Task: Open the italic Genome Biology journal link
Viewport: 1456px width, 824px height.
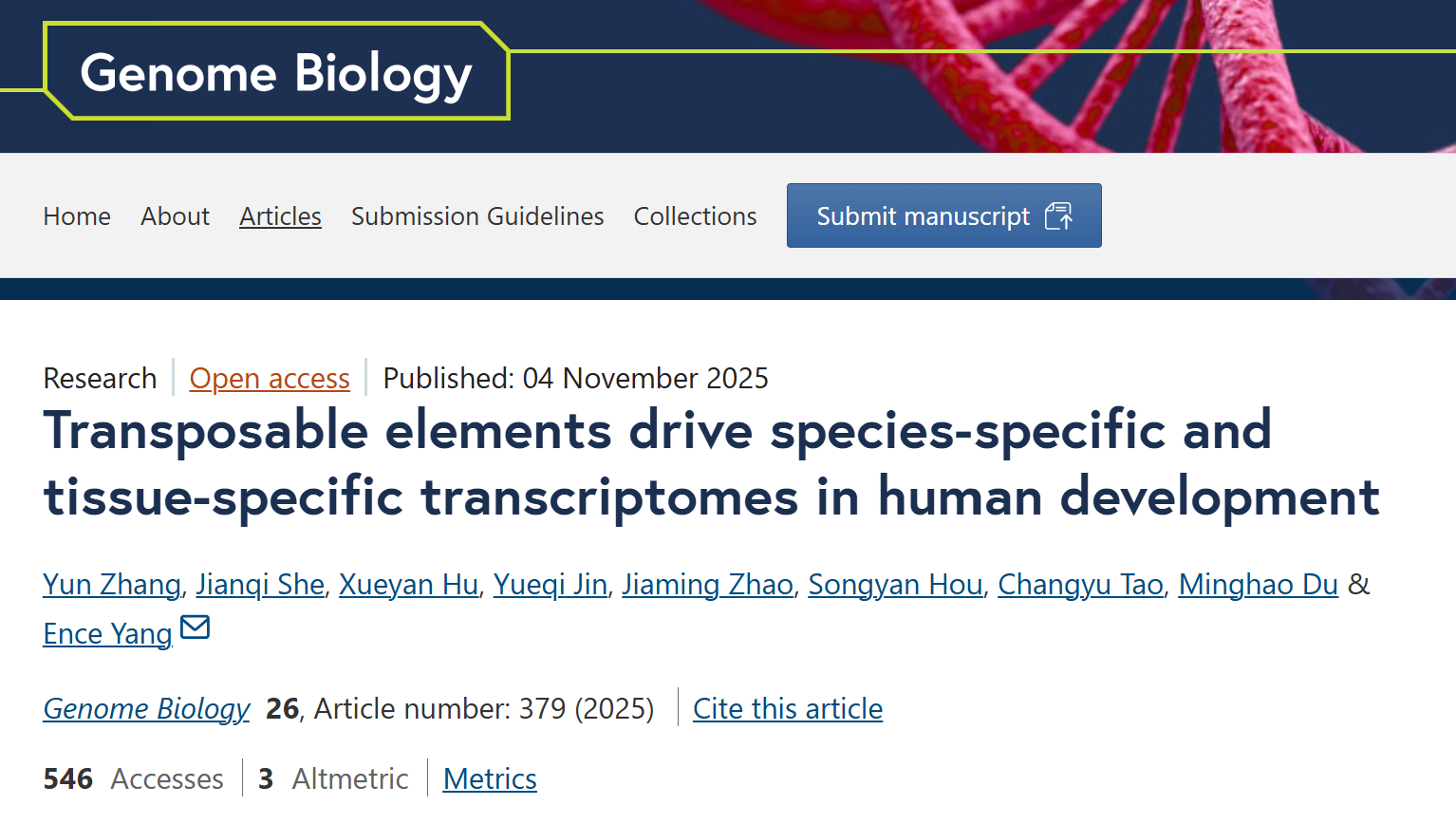Action: pos(146,708)
